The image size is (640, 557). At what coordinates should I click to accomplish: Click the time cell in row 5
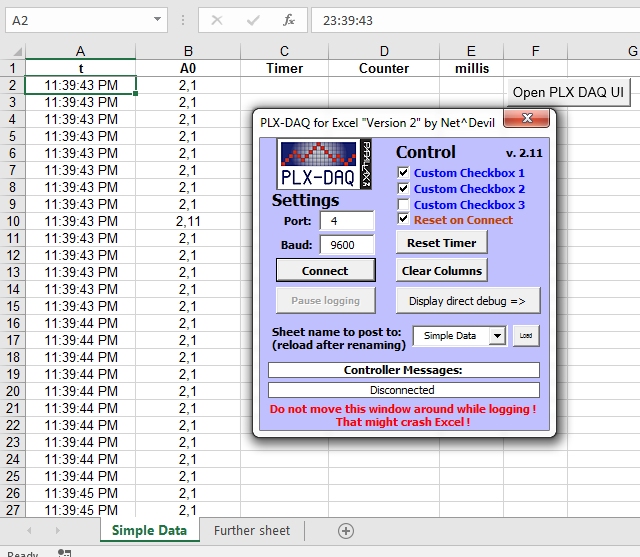(x=80, y=136)
